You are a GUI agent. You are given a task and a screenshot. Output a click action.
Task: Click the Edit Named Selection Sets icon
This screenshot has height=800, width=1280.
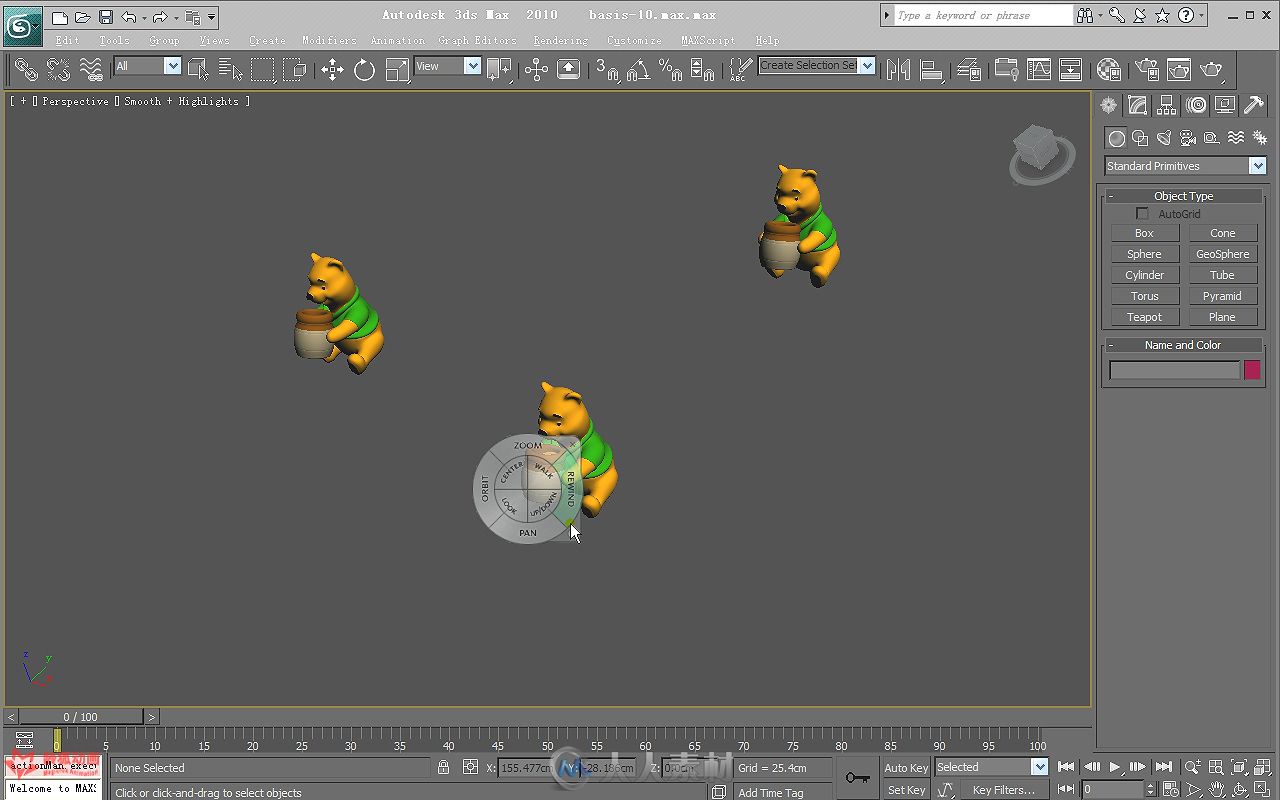[740, 69]
